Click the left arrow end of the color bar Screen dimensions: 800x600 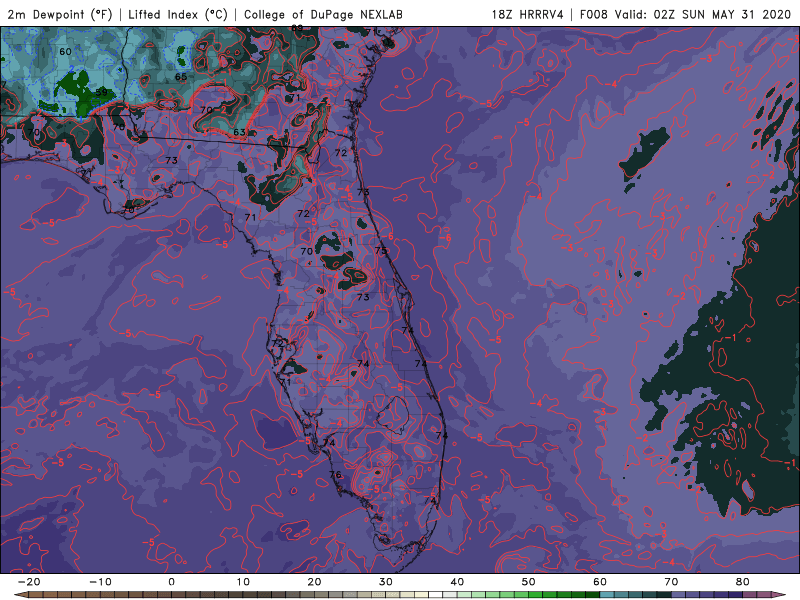pyautogui.click(x=20, y=595)
